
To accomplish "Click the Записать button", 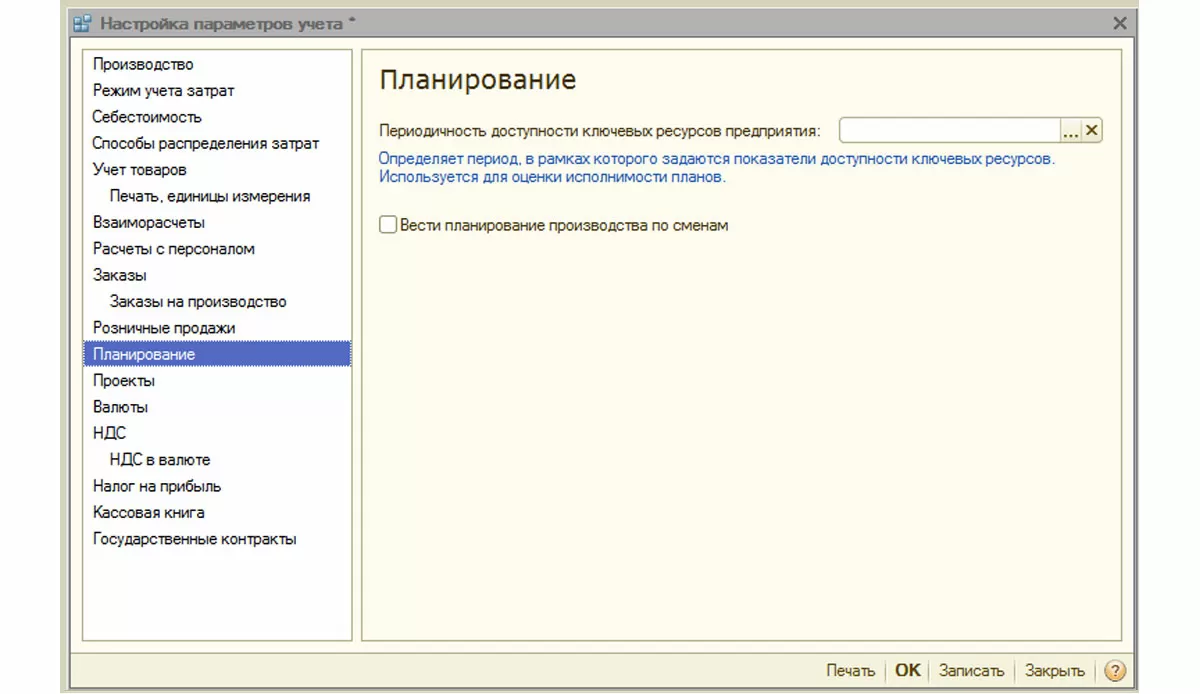I will [971, 671].
